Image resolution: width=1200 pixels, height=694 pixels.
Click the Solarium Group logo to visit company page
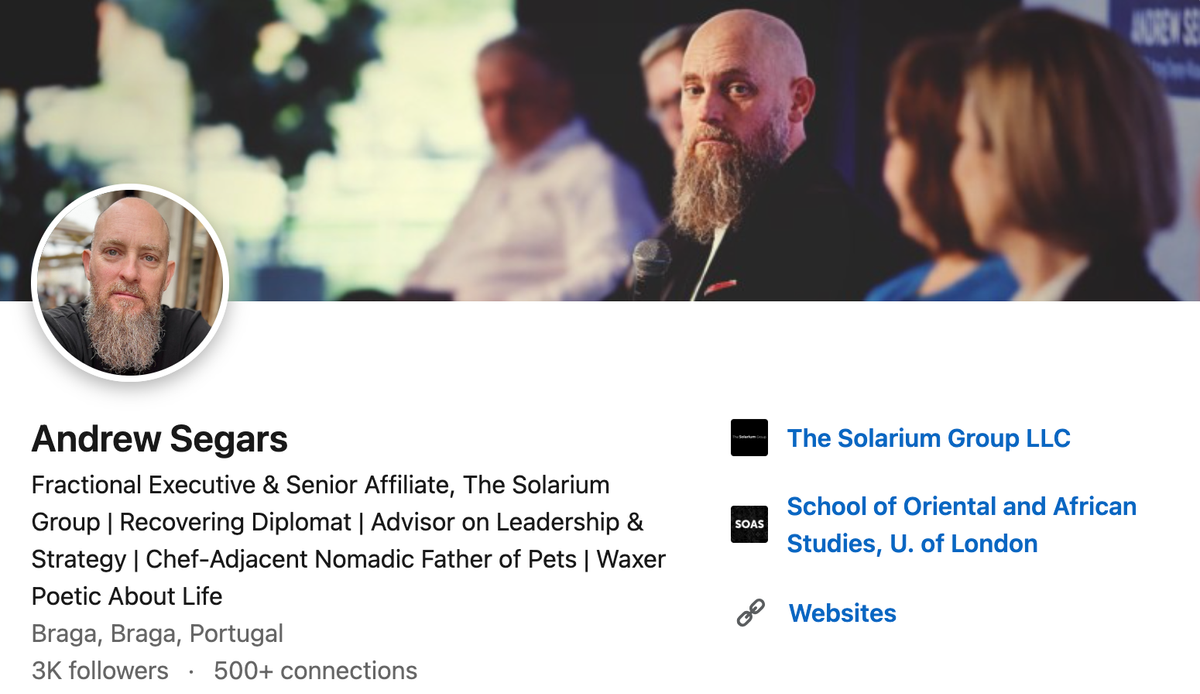click(x=749, y=438)
